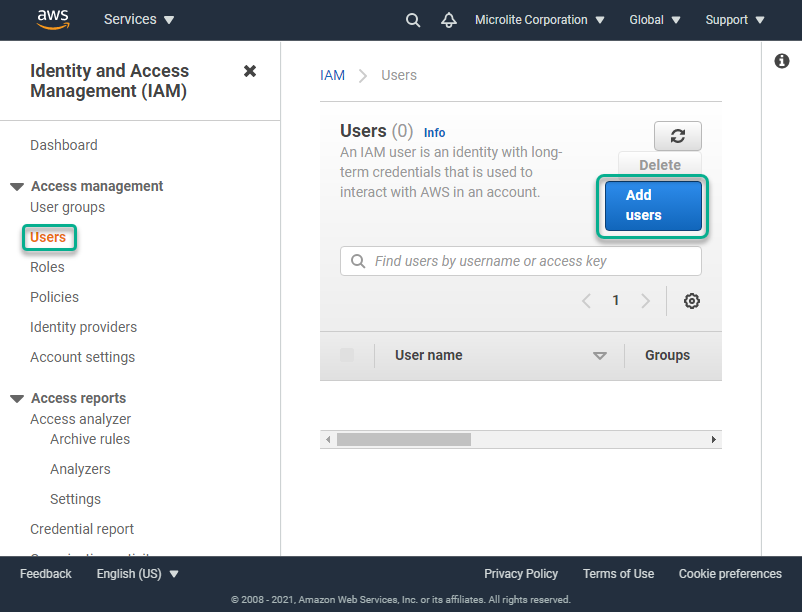Open Identity providers in sidebar

pos(83,327)
